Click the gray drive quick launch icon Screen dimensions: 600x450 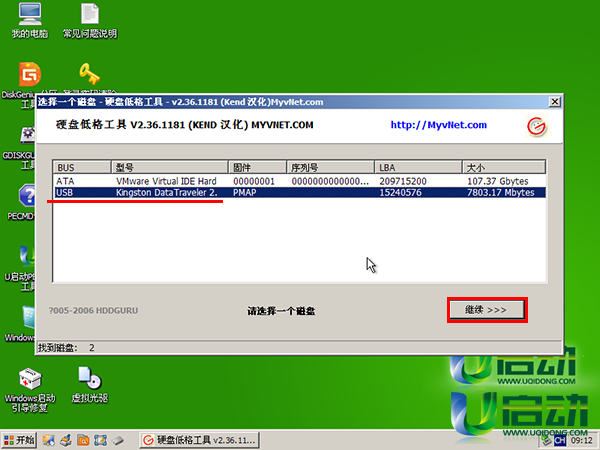(x=117, y=440)
